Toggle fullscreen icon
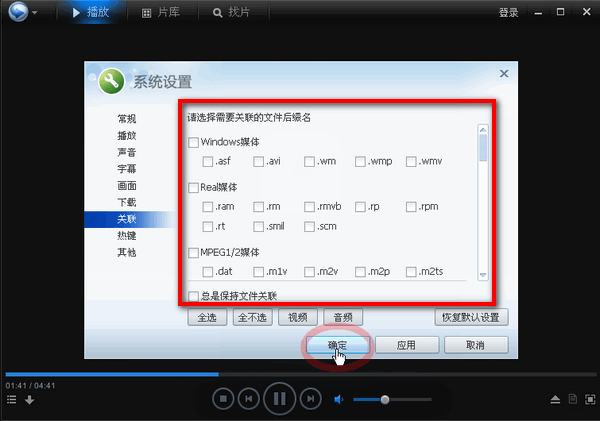The width and height of the screenshot is (600, 421). coord(590,400)
